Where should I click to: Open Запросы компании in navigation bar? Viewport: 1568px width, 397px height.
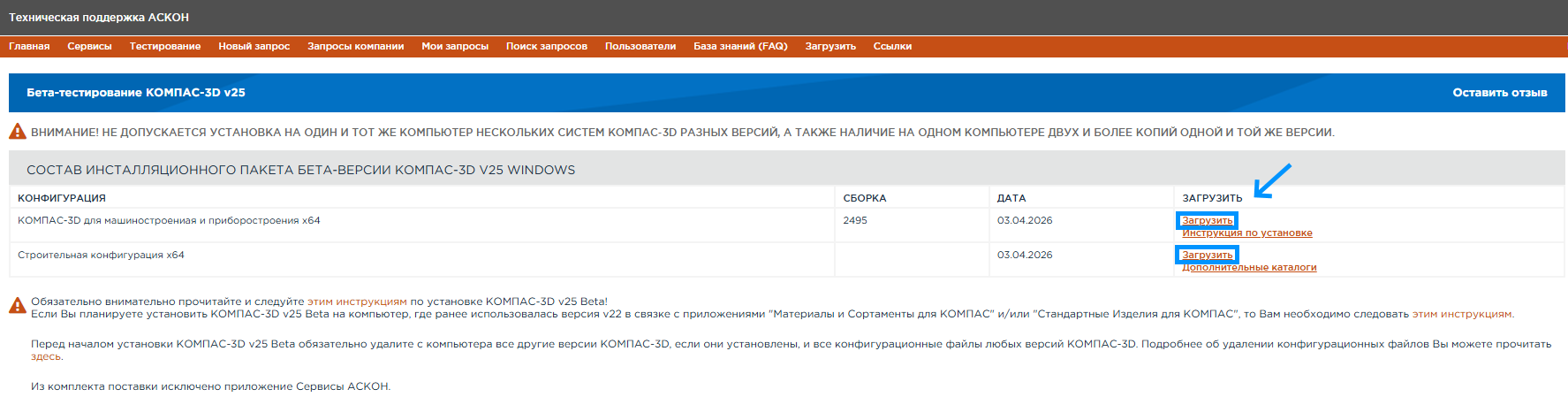tap(355, 46)
